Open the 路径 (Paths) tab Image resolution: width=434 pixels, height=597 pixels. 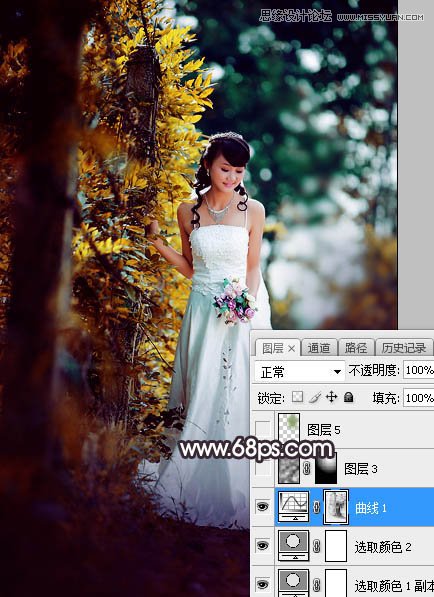(356, 348)
